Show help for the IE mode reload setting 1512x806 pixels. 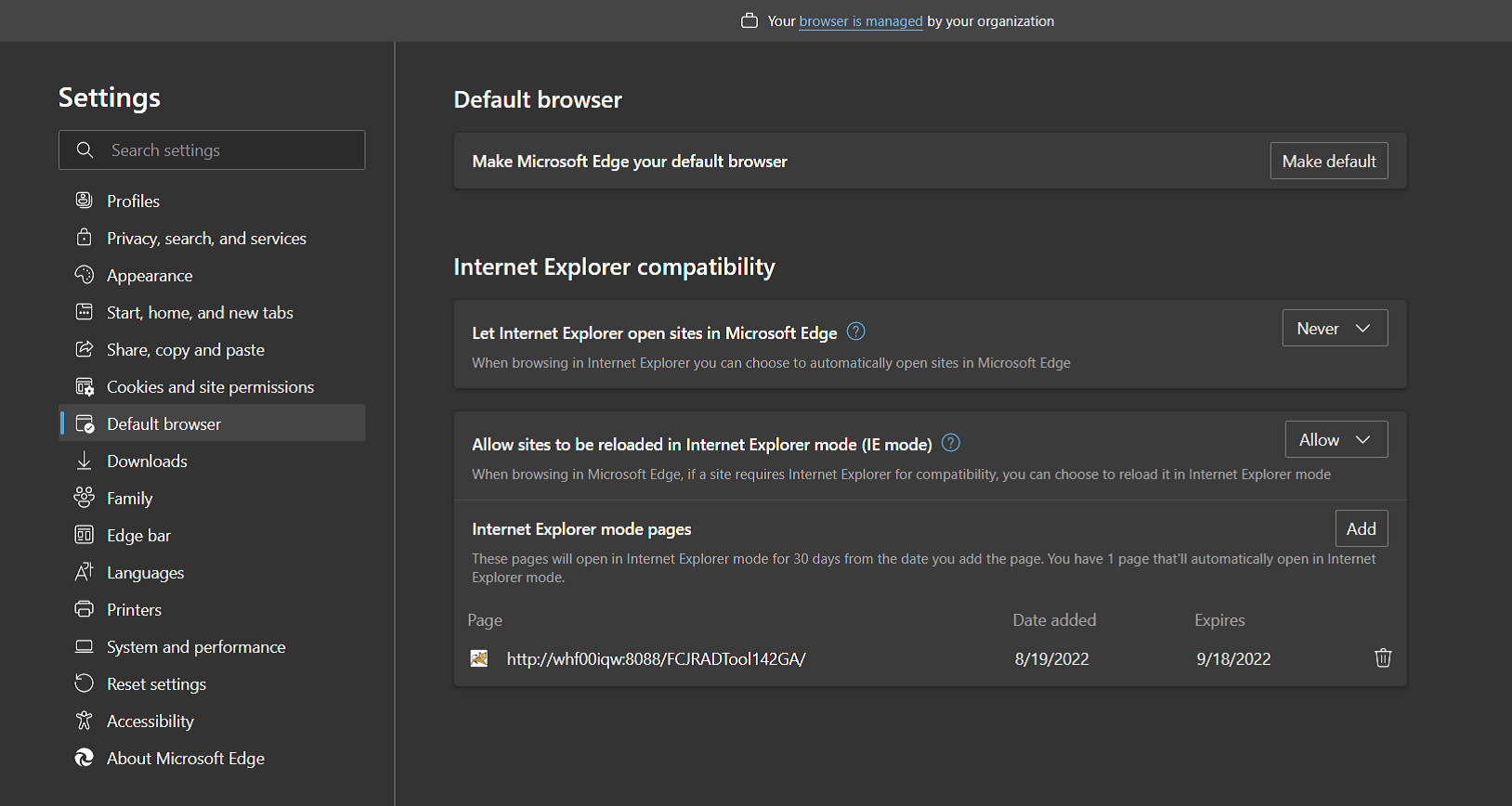tap(951, 443)
